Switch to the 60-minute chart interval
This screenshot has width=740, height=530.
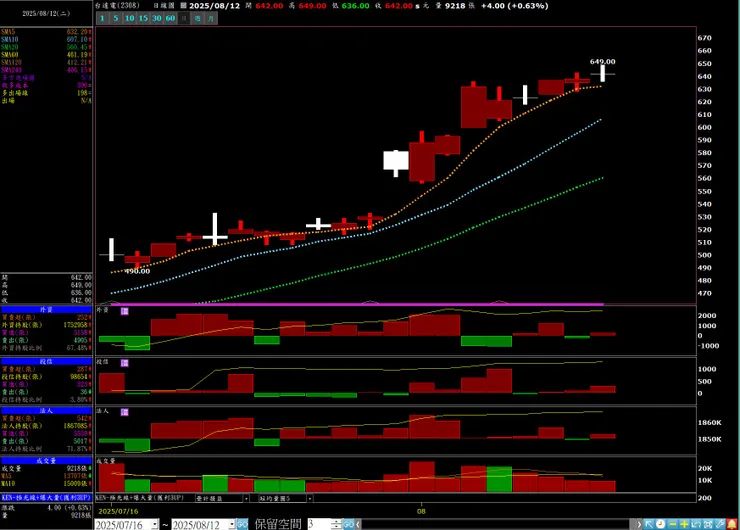coord(170,18)
